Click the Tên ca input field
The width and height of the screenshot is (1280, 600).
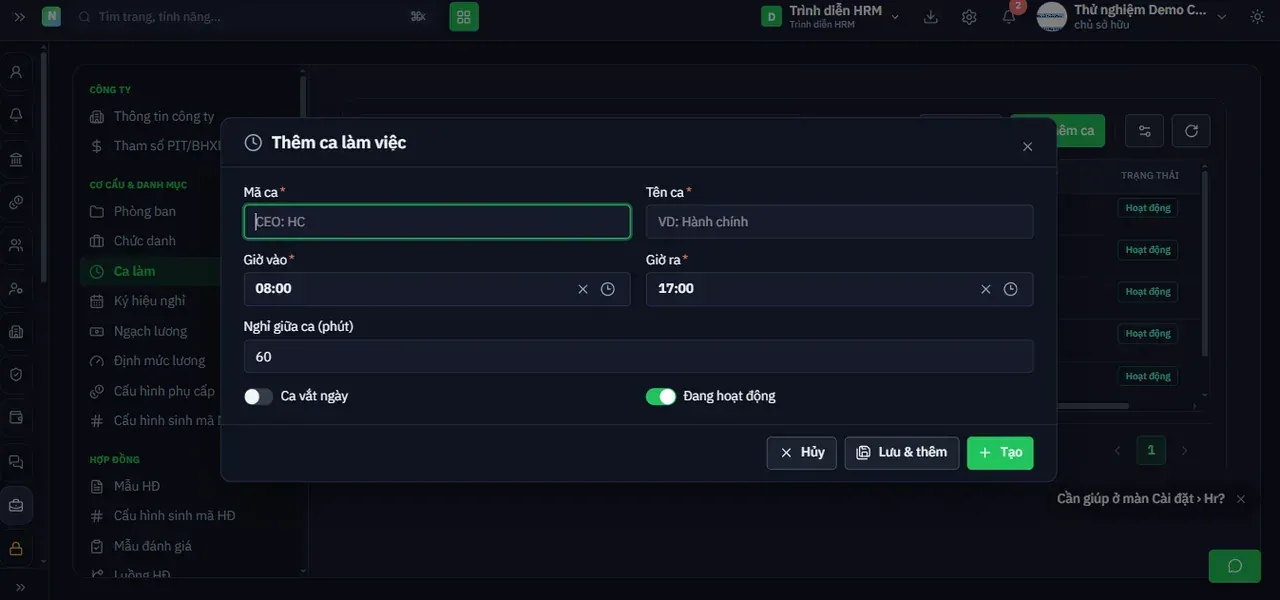[840, 222]
